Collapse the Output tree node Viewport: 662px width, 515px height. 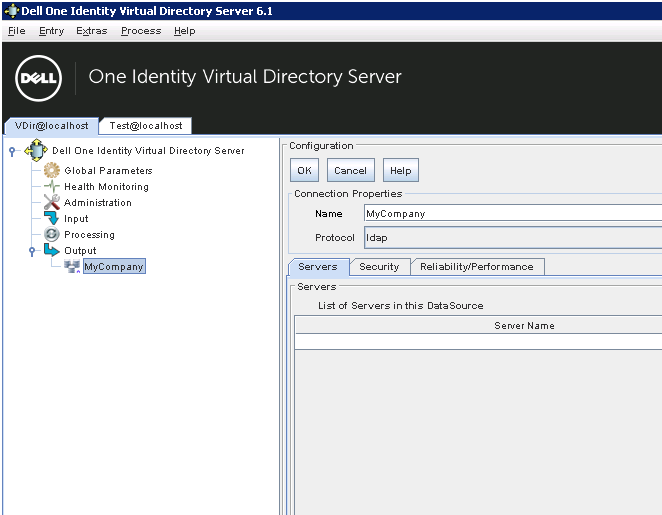(32, 251)
